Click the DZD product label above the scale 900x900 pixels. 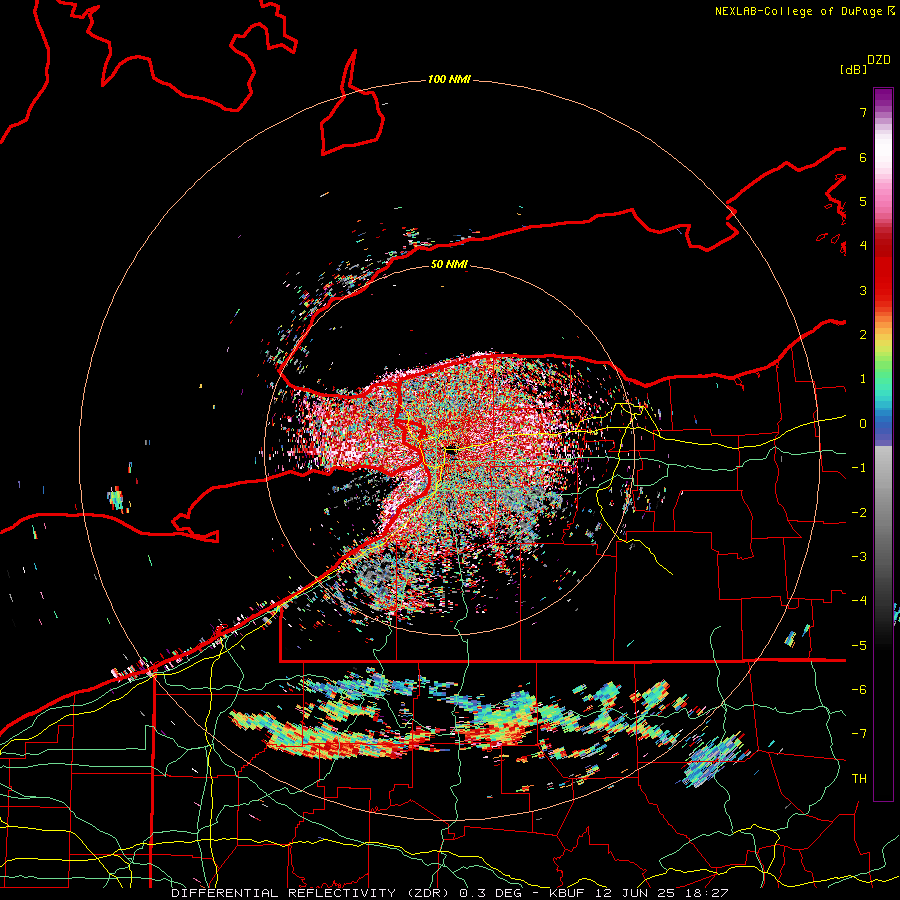(x=879, y=60)
